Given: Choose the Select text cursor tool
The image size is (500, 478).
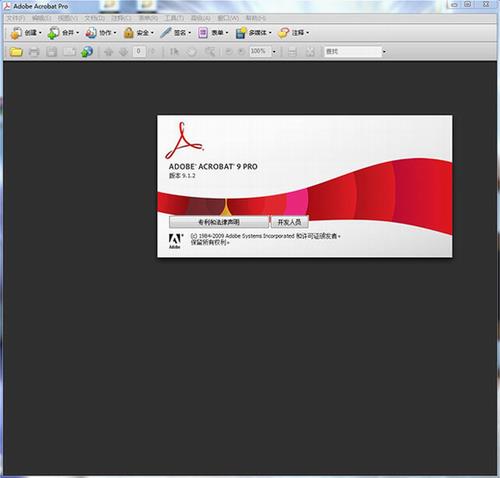Looking at the screenshot, I should pos(174,52).
